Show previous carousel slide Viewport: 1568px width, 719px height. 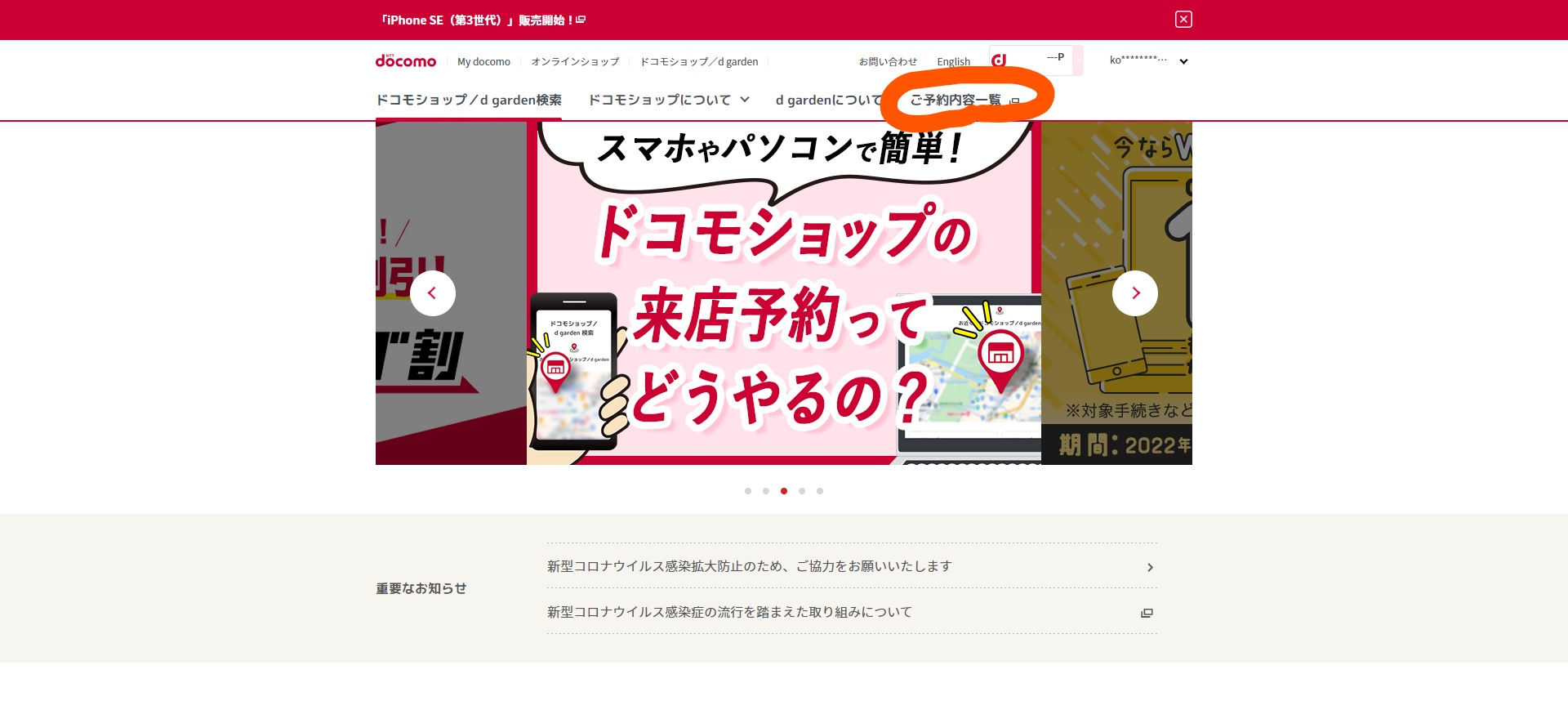click(x=433, y=293)
